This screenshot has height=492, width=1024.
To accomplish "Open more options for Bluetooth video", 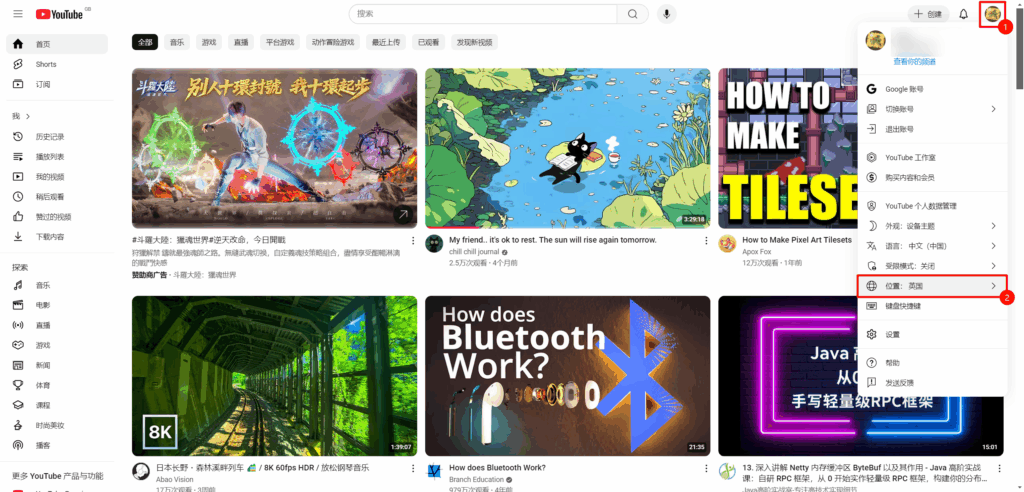I will coord(706,468).
